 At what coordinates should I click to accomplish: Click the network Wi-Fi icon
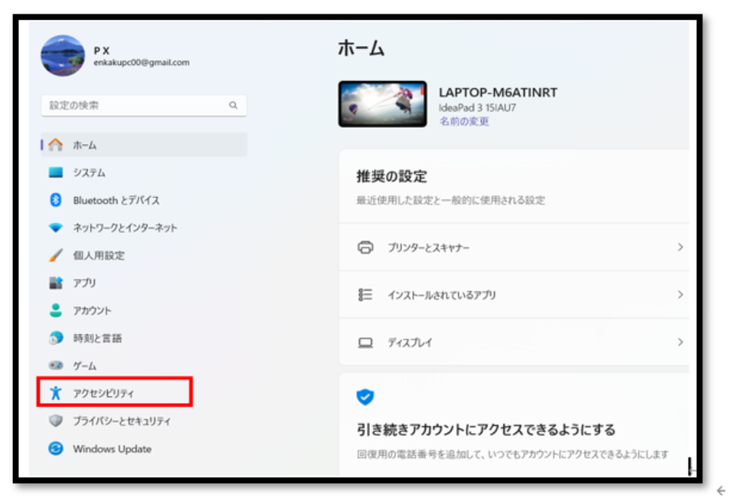56,227
